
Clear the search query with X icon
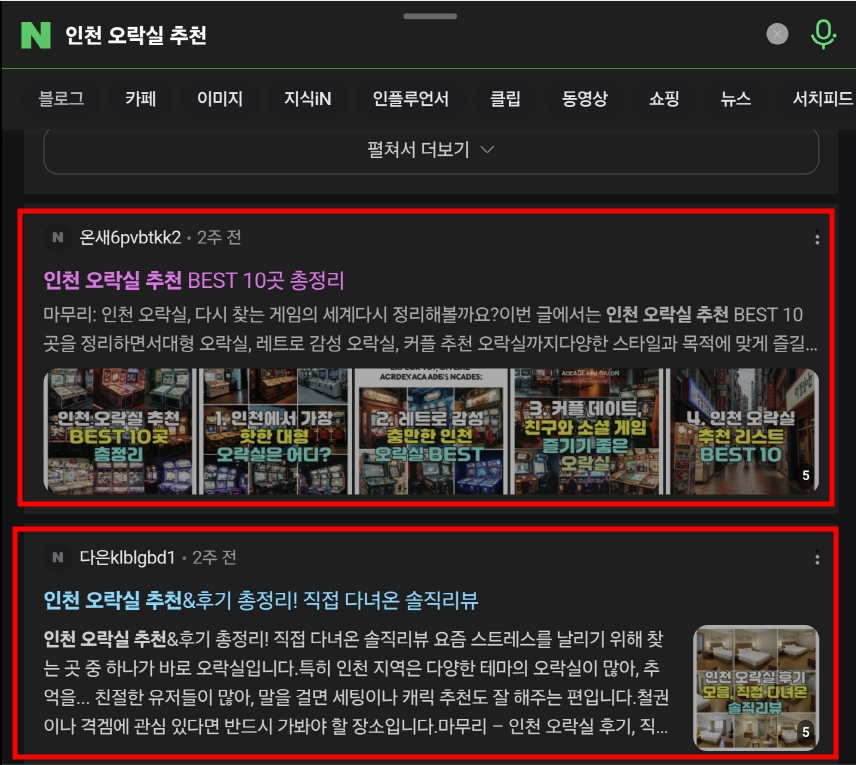pyautogui.click(x=777, y=34)
